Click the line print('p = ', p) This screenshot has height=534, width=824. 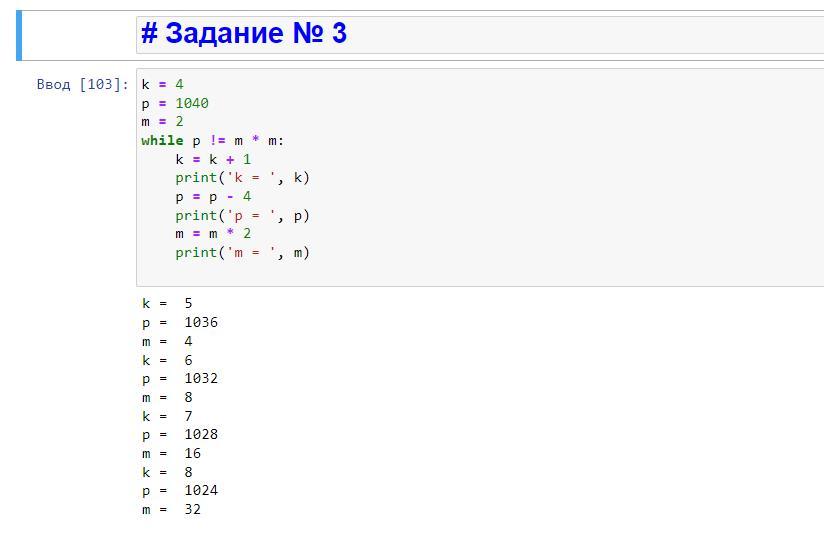(x=242, y=215)
